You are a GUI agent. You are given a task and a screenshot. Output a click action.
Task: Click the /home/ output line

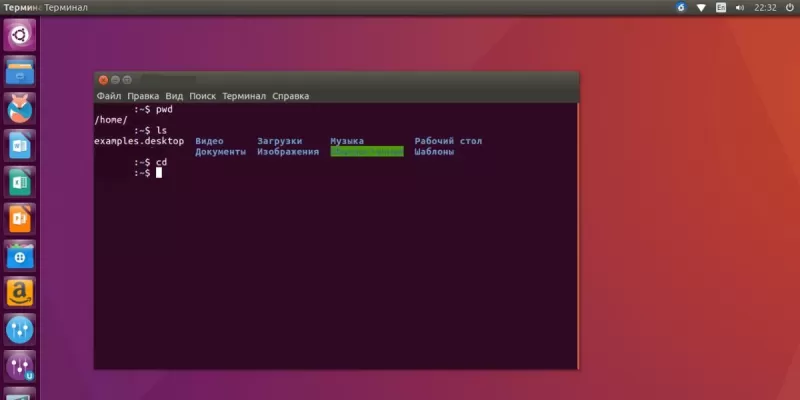pos(111,120)
